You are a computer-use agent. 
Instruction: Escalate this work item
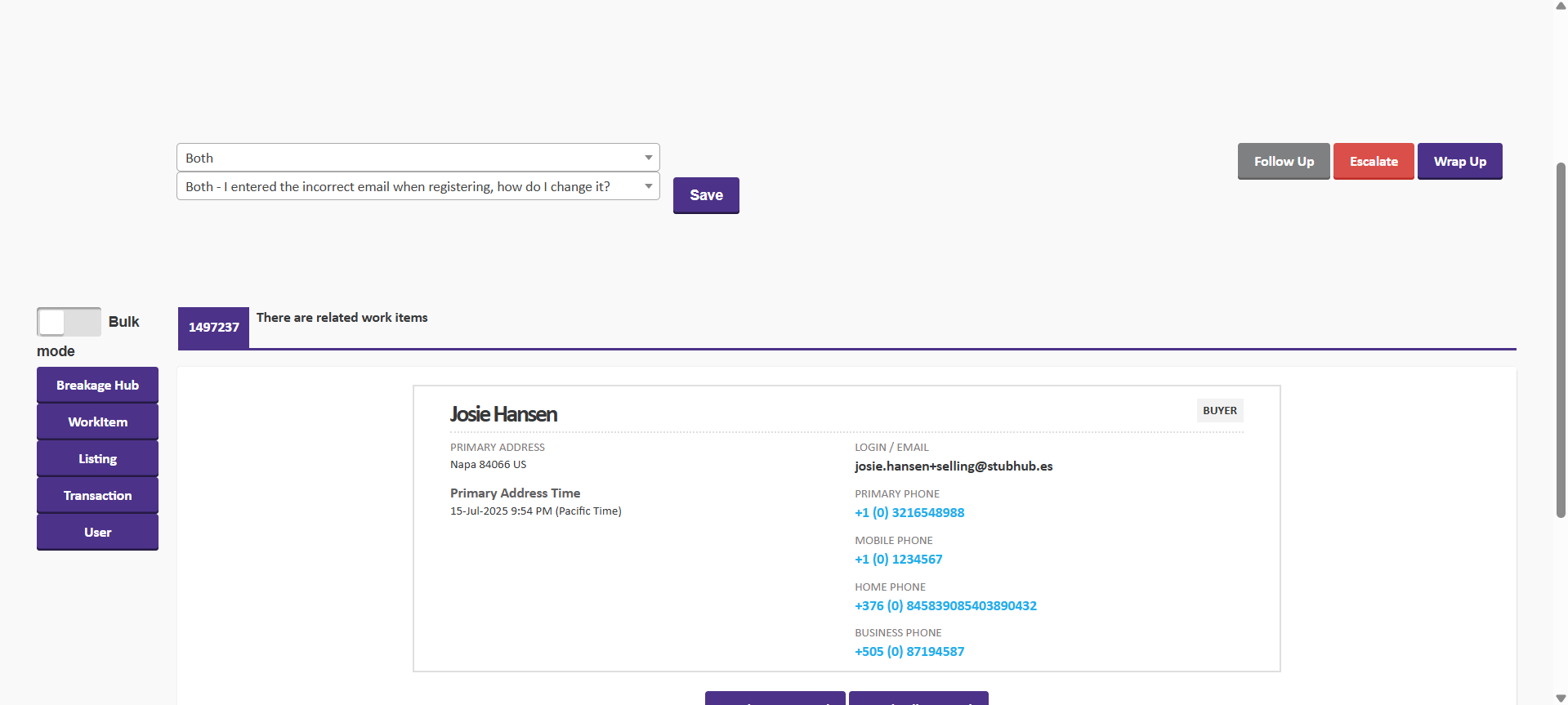(1373, 162)
